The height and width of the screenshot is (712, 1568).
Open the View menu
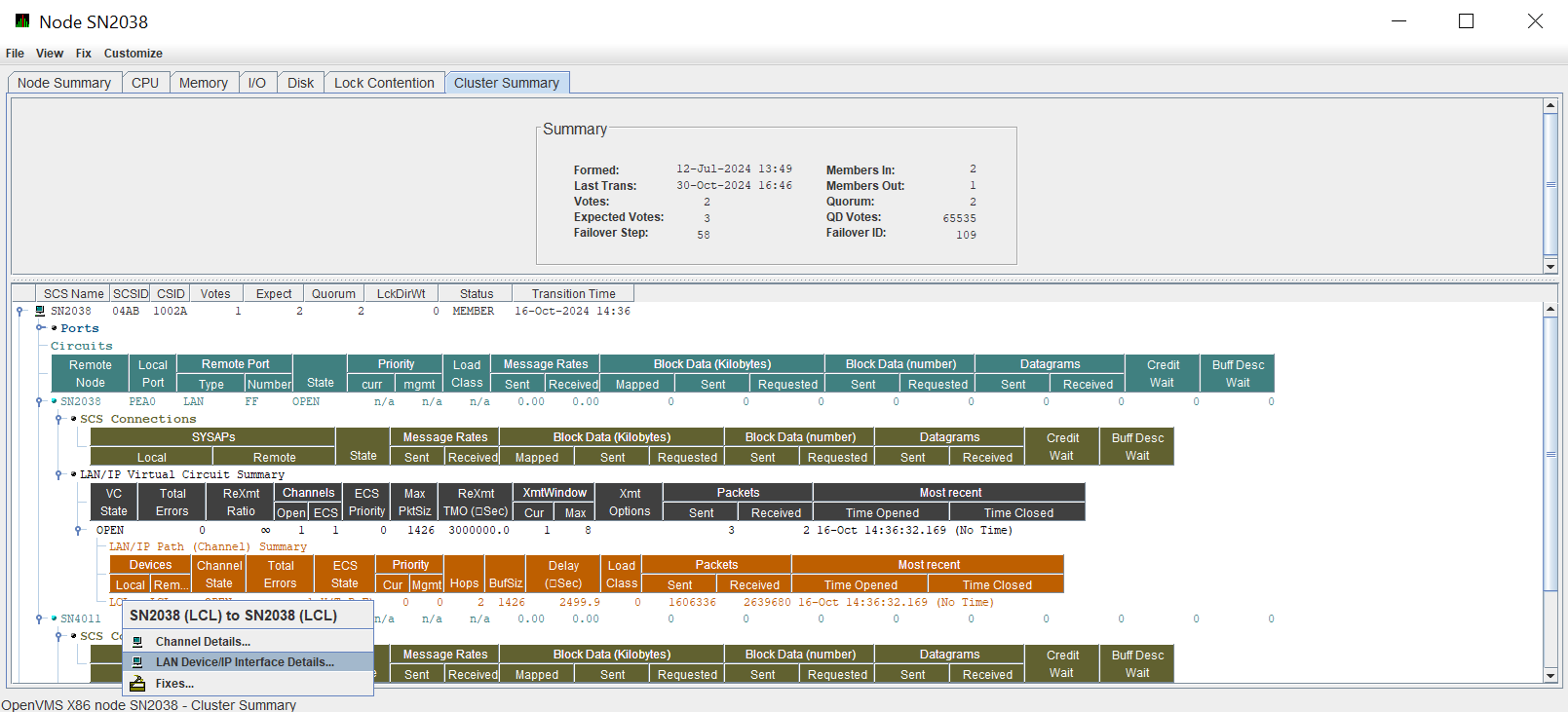pos(50,54)
